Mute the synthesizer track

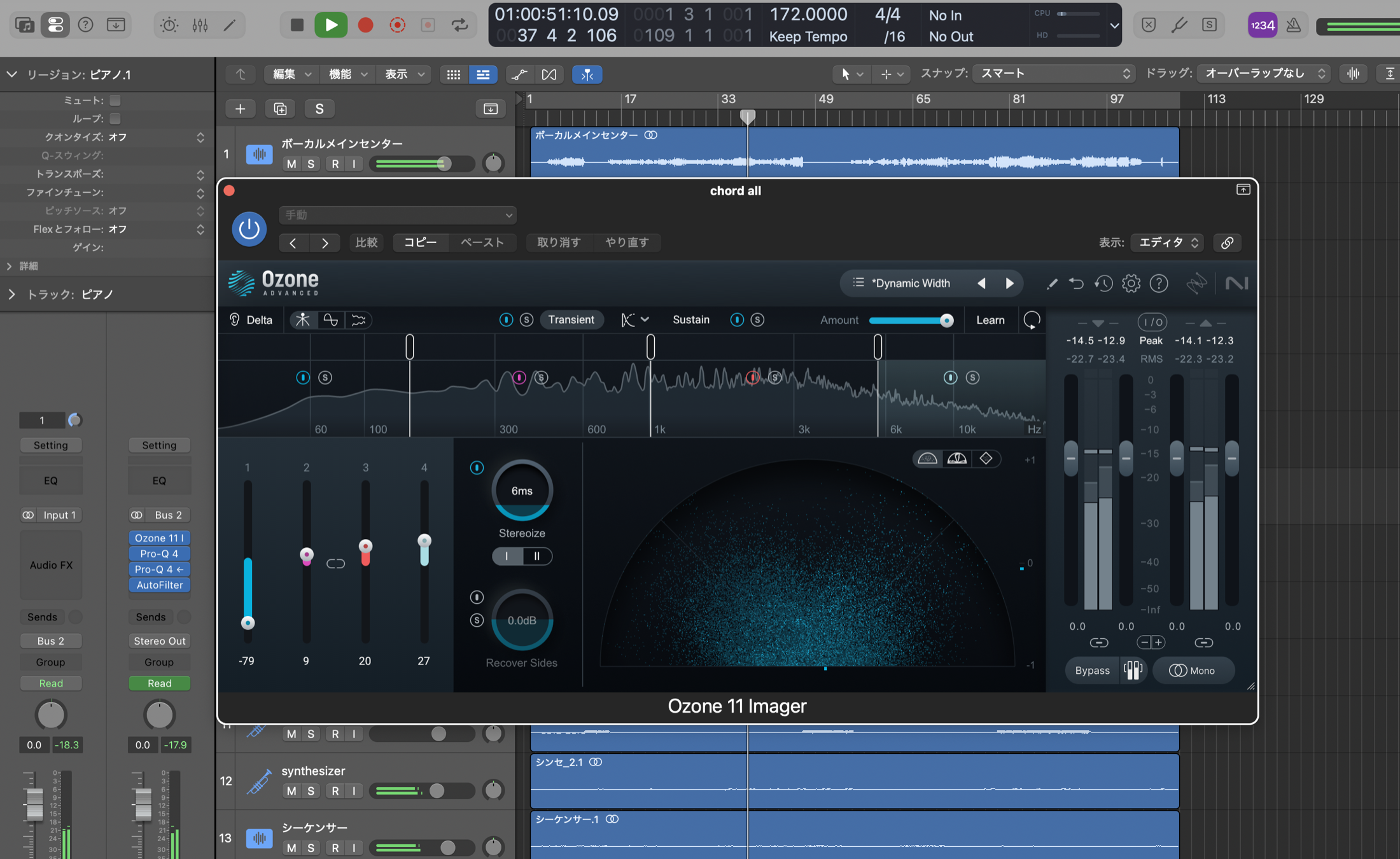(291, 791)
